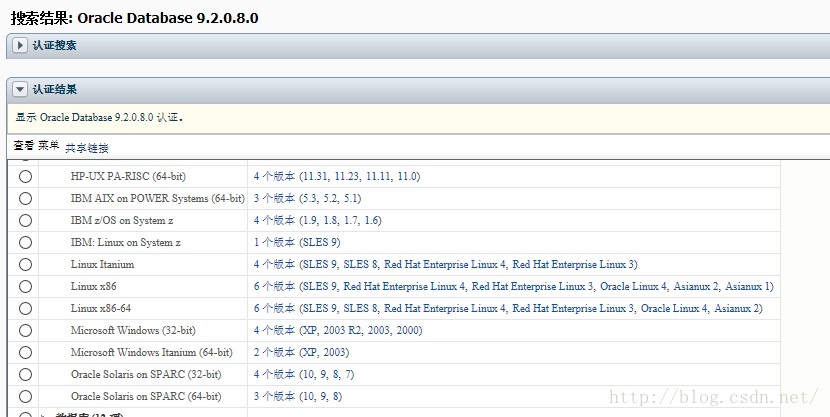830x417 pixels.
Task: Click the IBM z/OS on System z name
Action: pyautogui.click(x=122, y=220)
